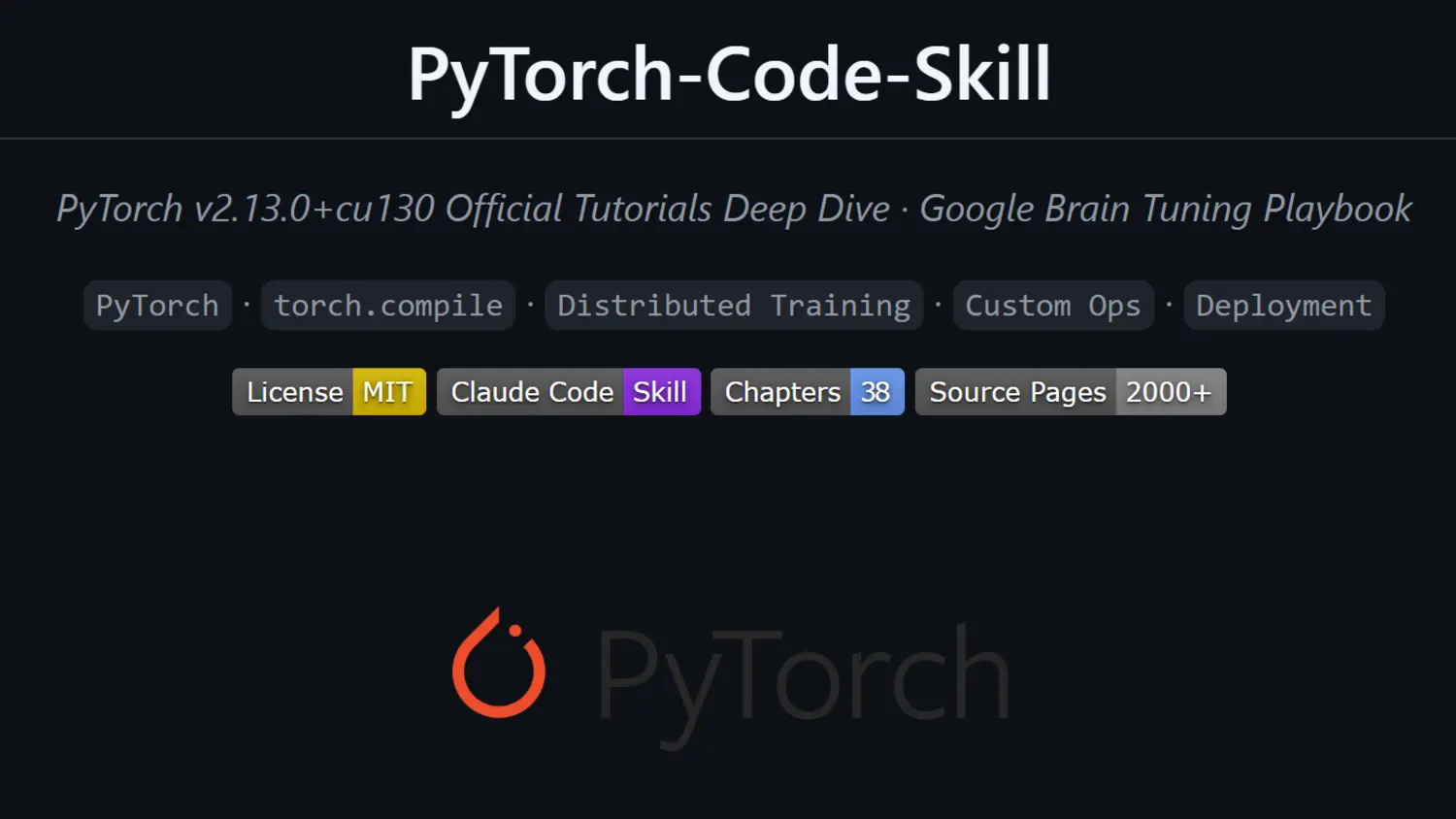Image resolution: width=1456 pixels, height=819 pixels.
Task: Open the License MIT badge
Action: point(329,392)
